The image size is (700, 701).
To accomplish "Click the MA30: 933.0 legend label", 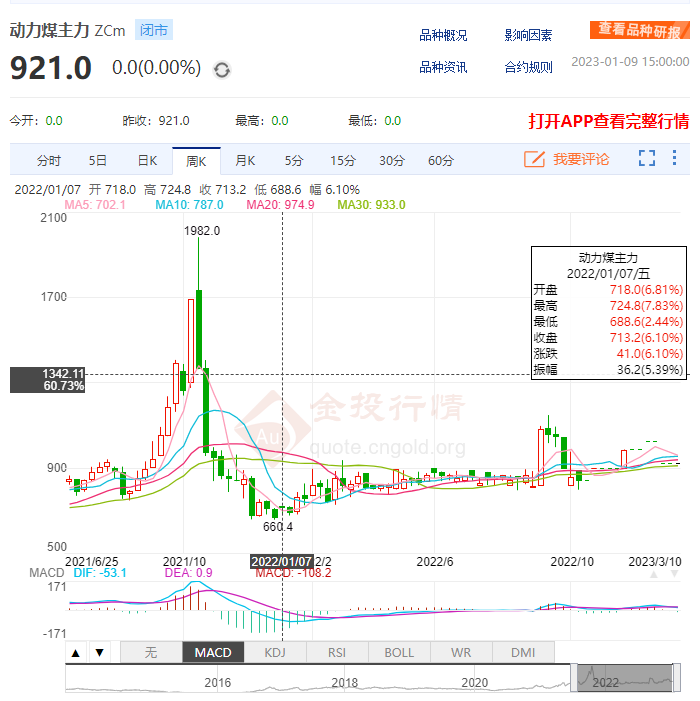I will click(371, 205).
